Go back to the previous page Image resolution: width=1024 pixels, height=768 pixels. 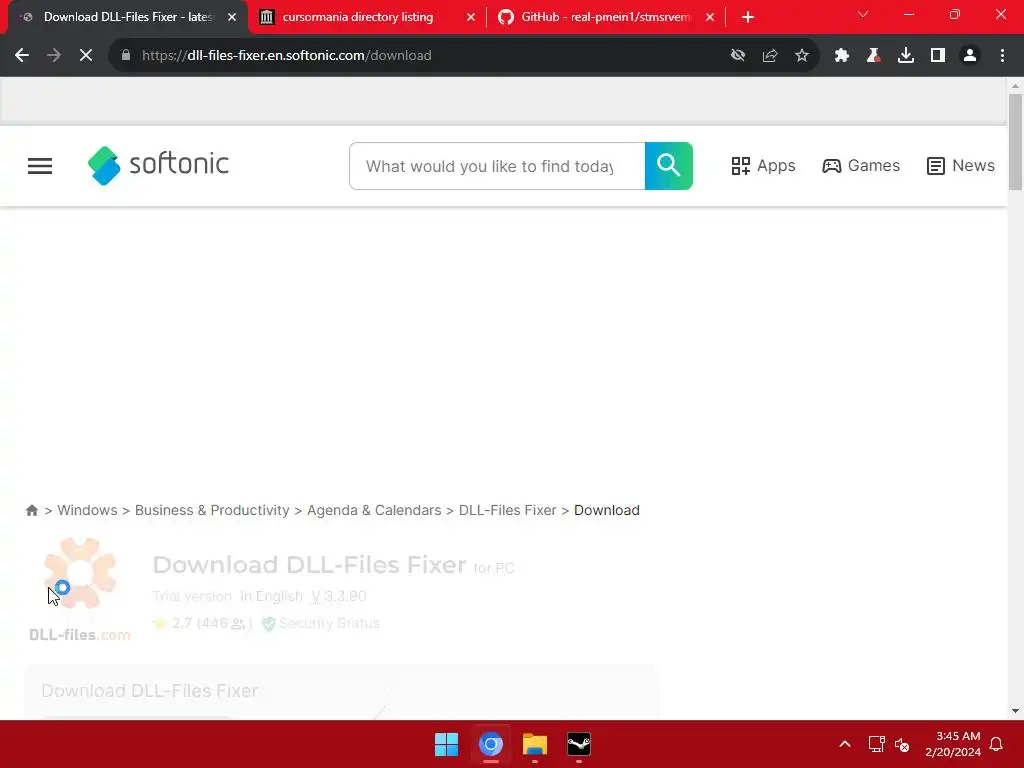tap(22, 56)
